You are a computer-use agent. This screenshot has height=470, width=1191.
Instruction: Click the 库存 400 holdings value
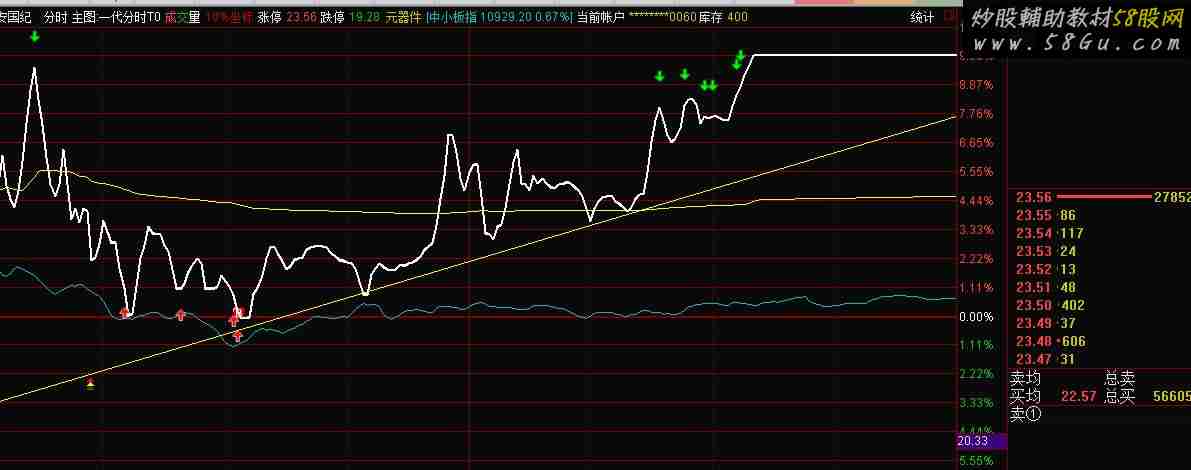coord(723,17)
